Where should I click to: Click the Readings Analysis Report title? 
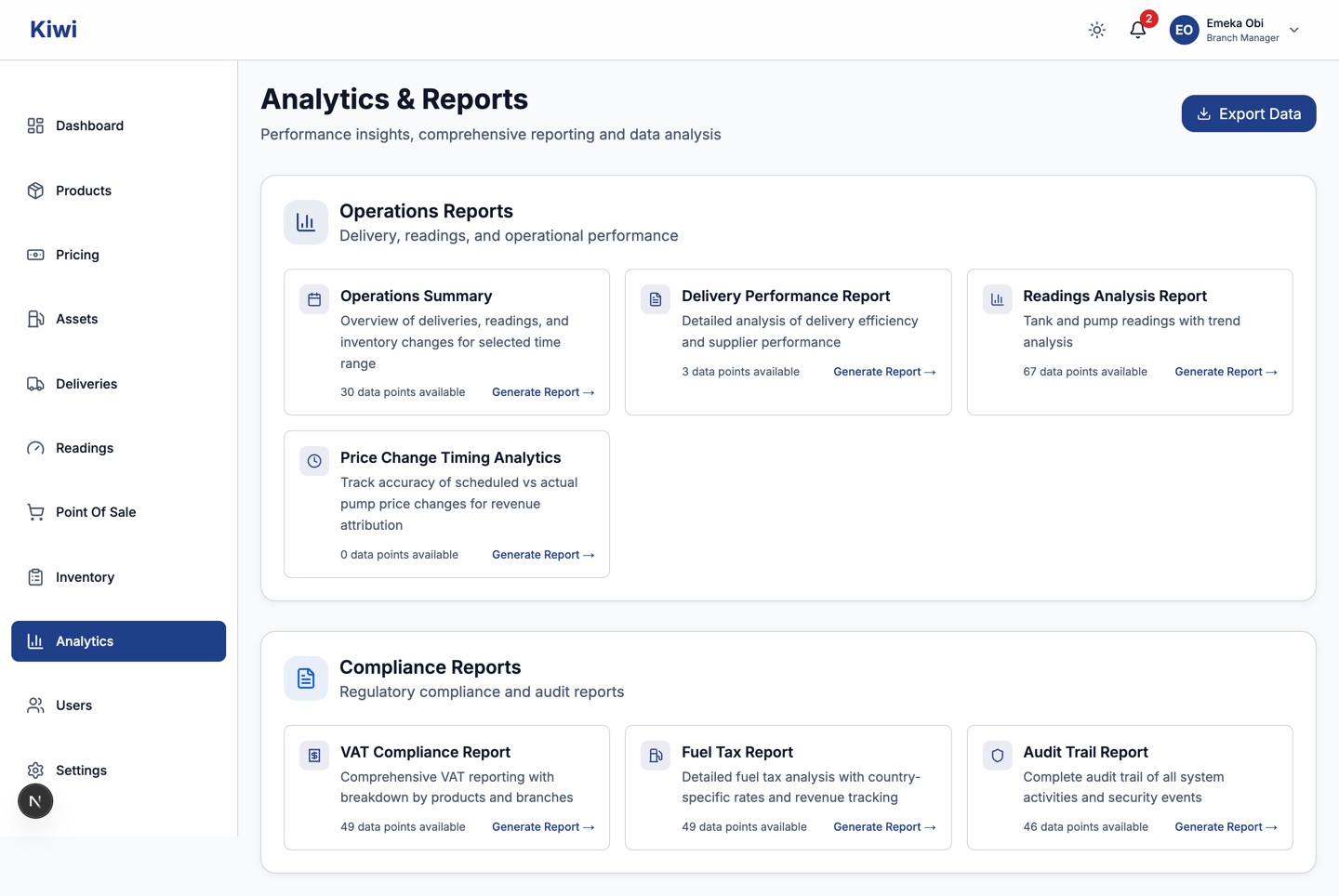coord(1115,296)
